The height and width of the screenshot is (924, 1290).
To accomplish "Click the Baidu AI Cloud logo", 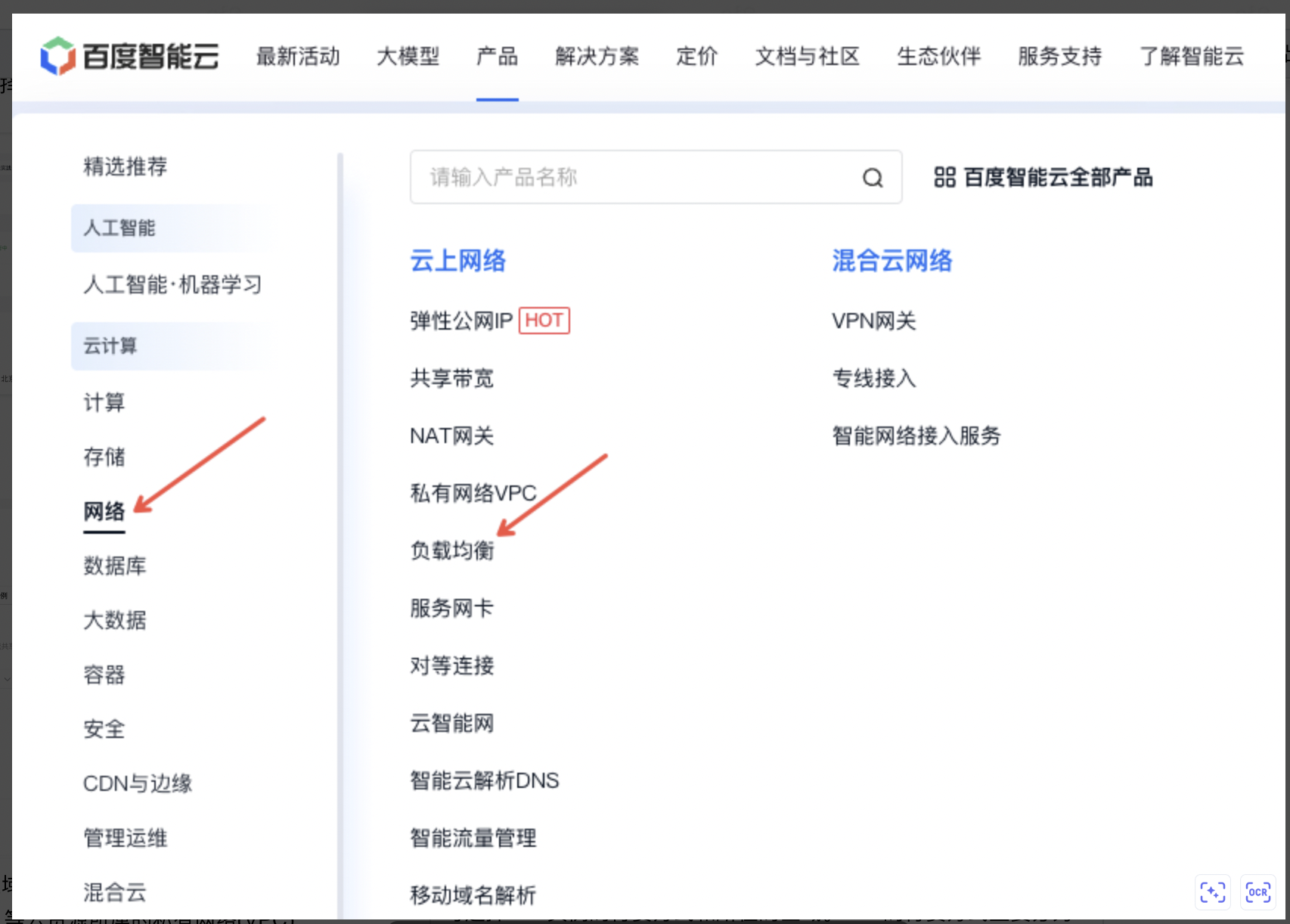I will 129,57.
